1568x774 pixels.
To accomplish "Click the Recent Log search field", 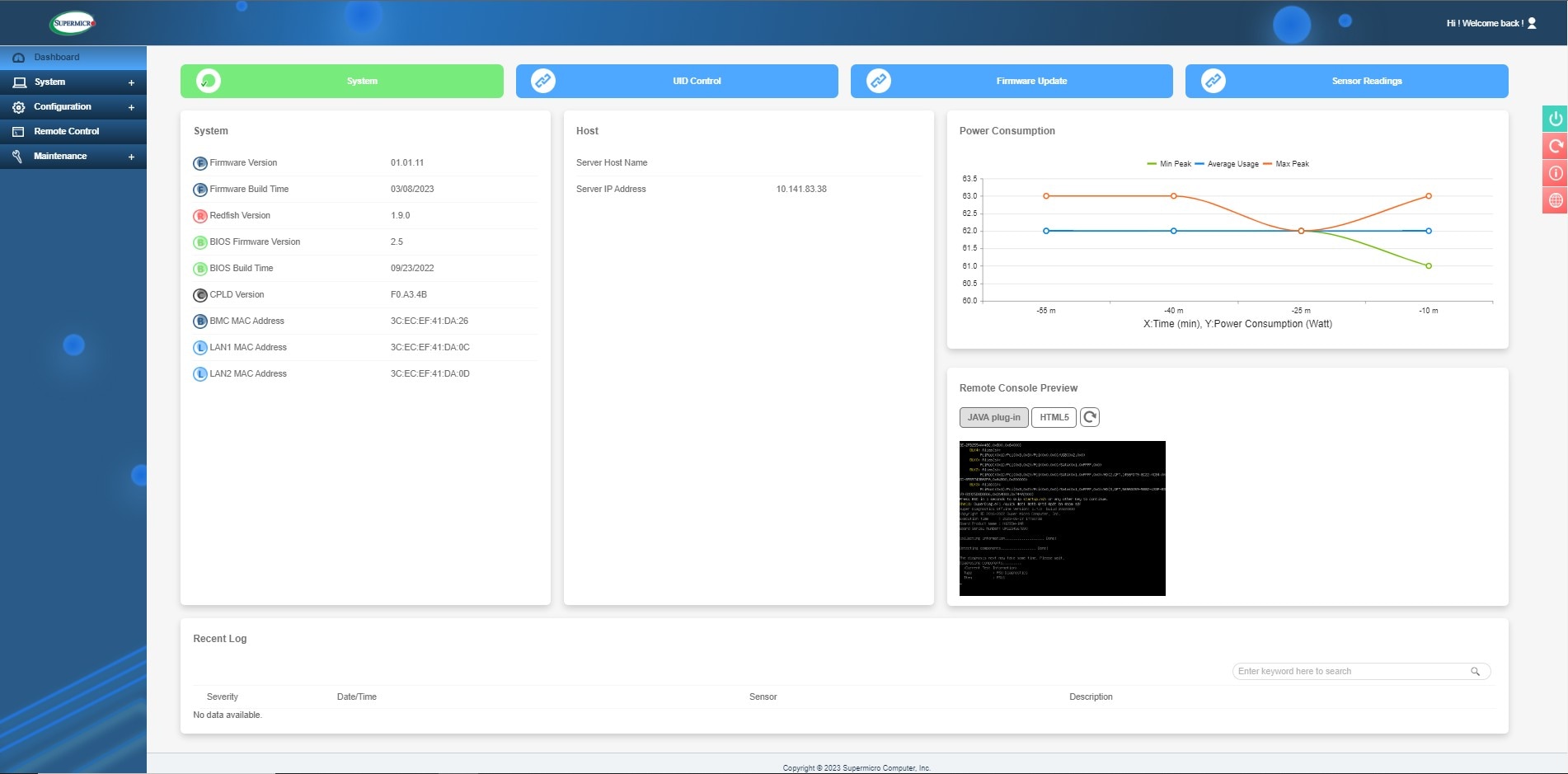I will click(1352, 671).
